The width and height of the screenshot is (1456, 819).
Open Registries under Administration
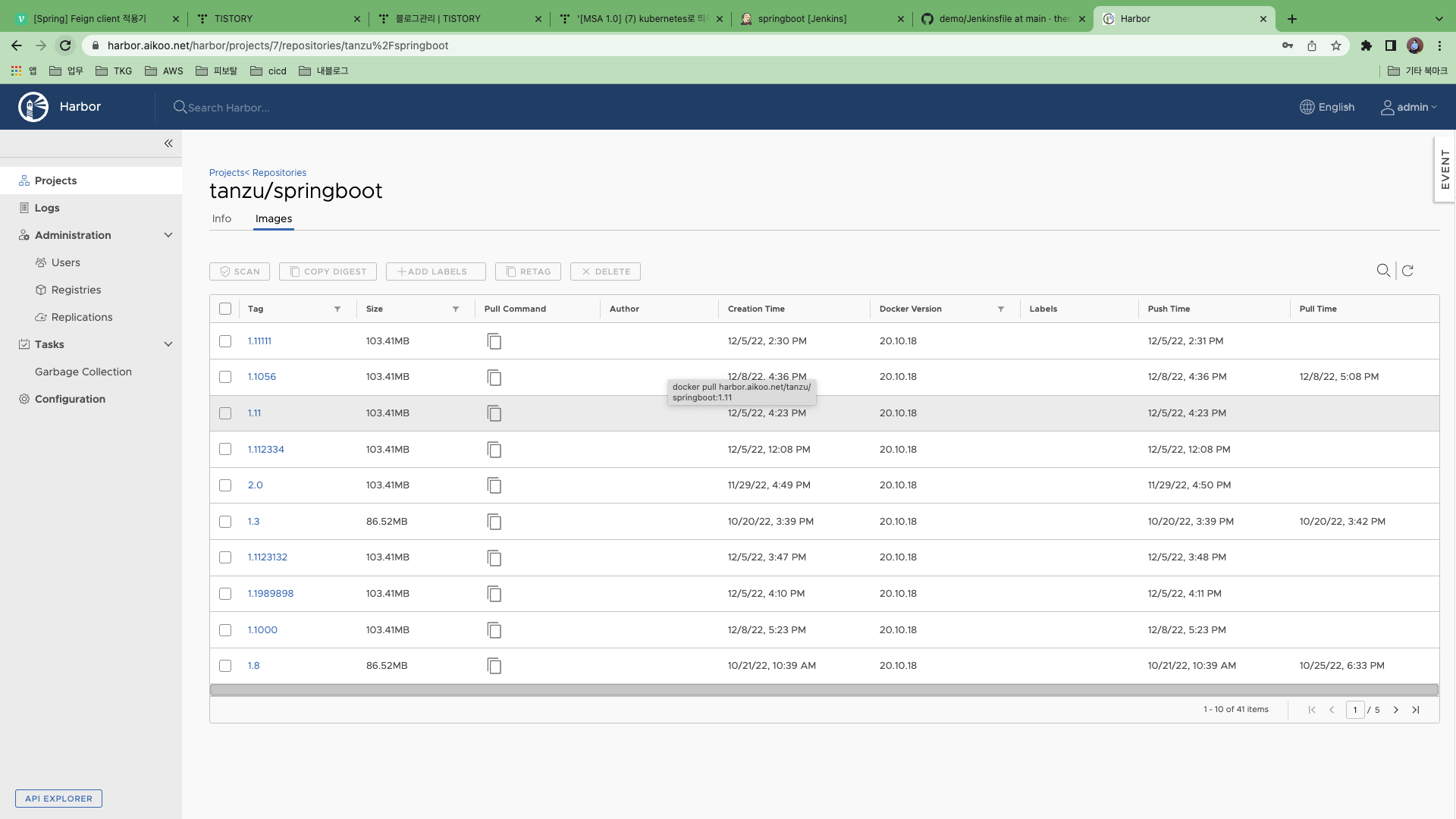(76, 290)
